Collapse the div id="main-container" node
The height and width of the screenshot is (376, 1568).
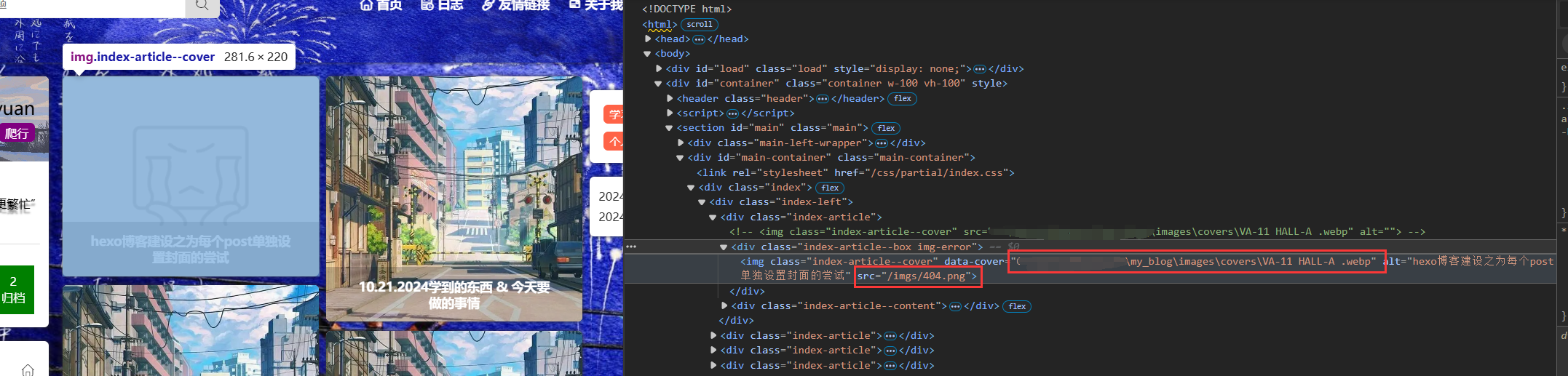[x=680, y=158]
